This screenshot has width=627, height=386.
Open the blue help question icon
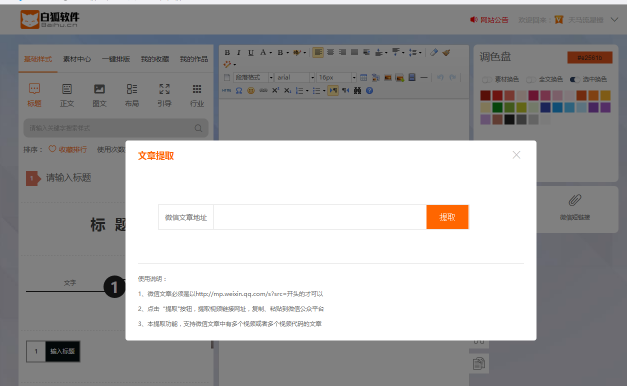[x=369, y=90]
